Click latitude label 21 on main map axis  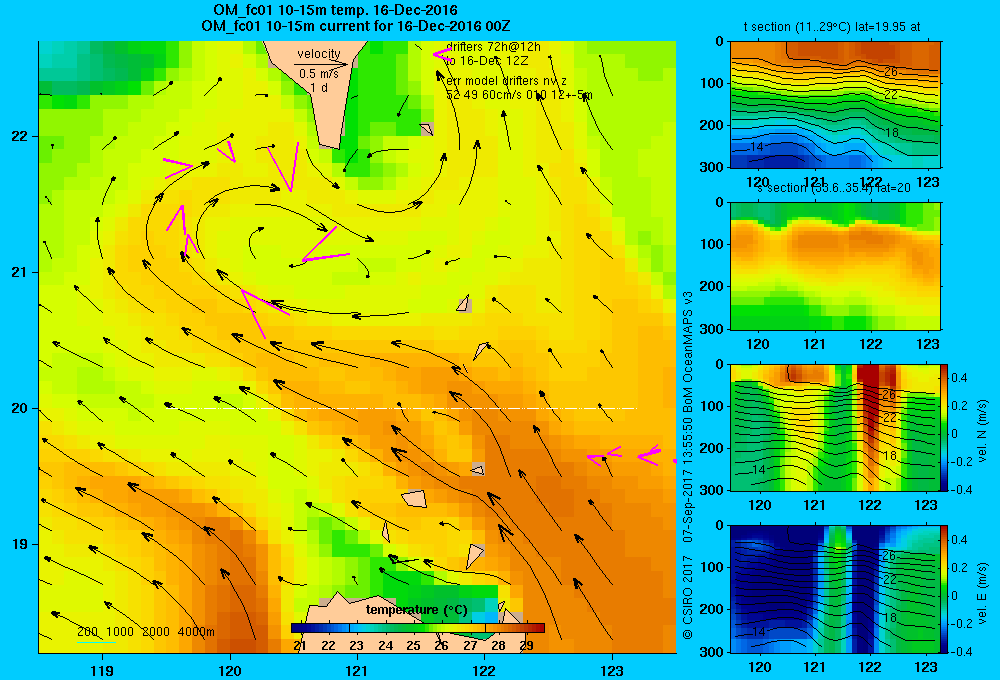tap(19, 272)
